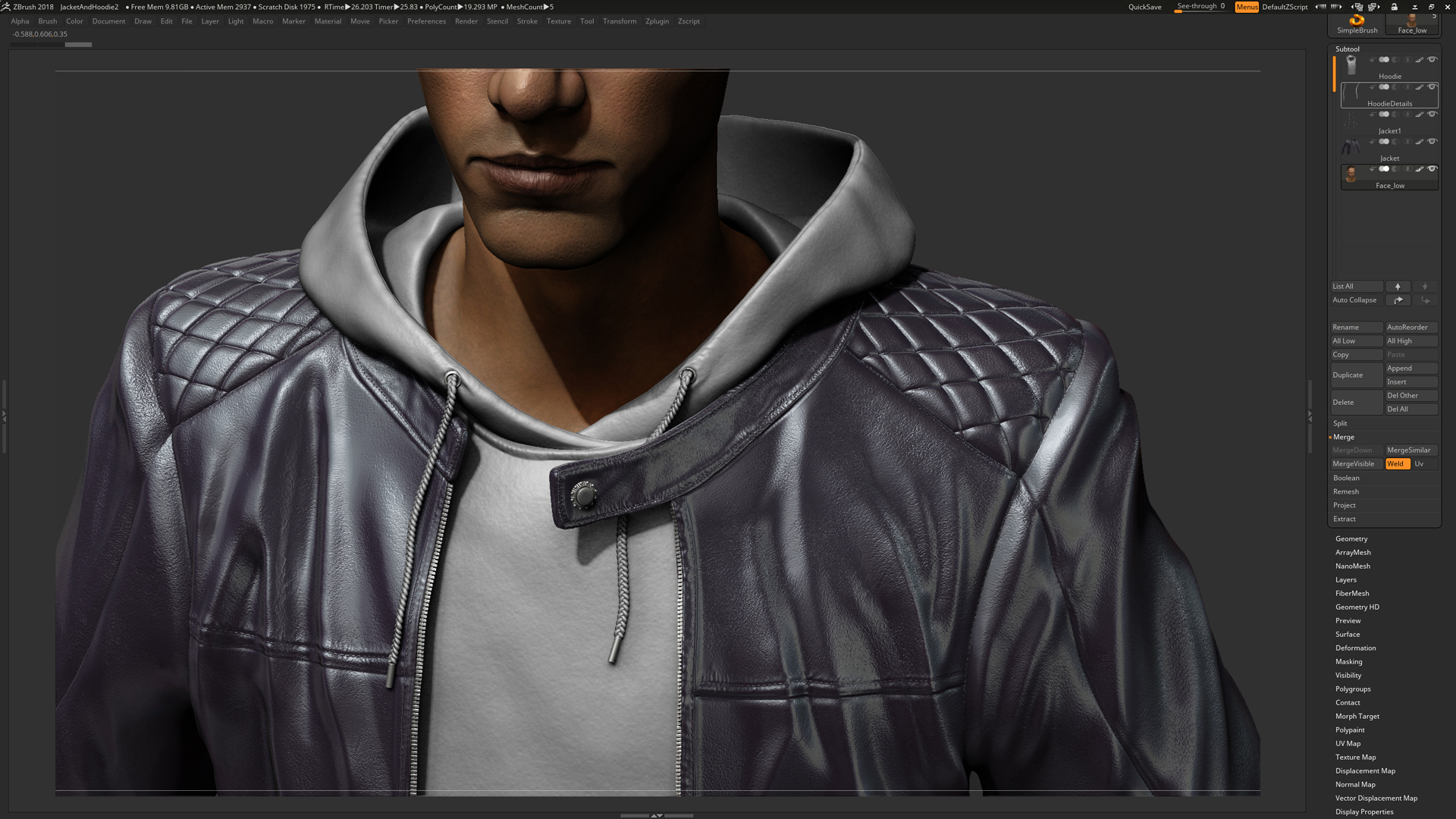Expand the Project section

1345,505
